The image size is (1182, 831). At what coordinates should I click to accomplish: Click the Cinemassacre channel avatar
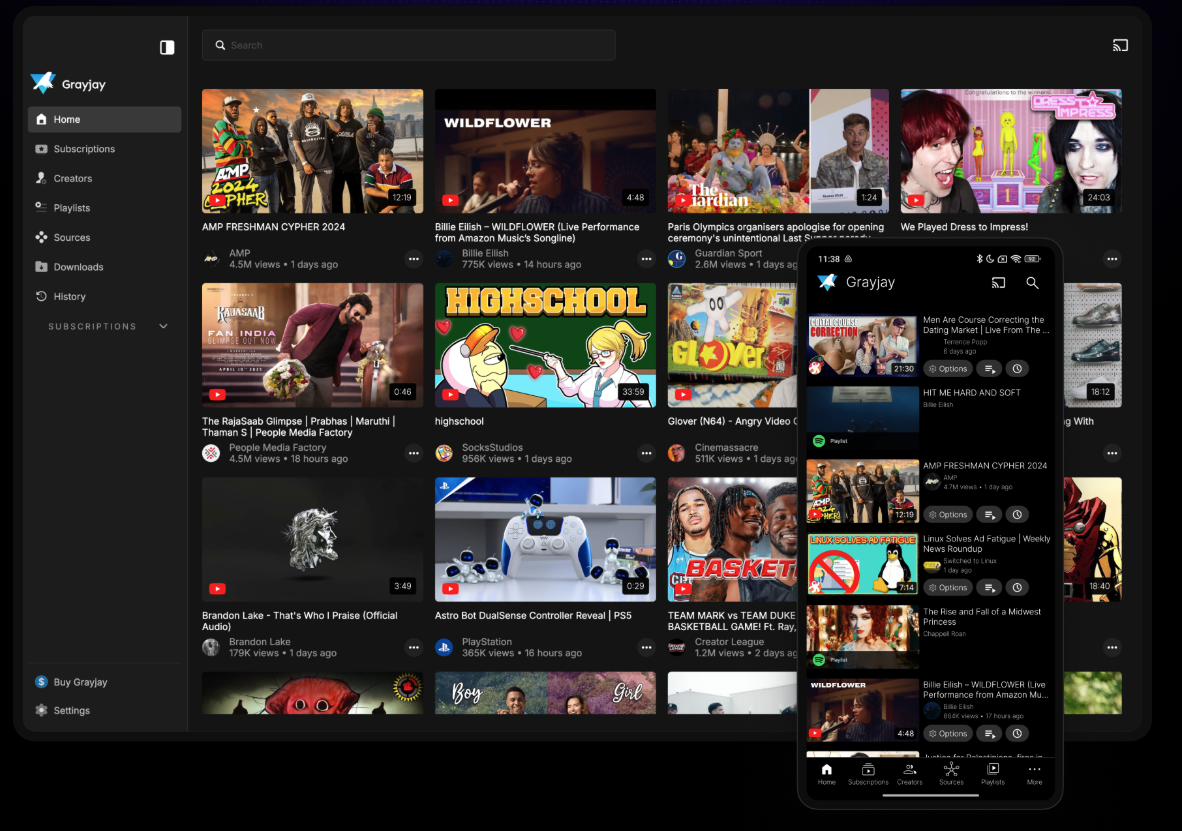pyautogui.click(x=677, y=453)
